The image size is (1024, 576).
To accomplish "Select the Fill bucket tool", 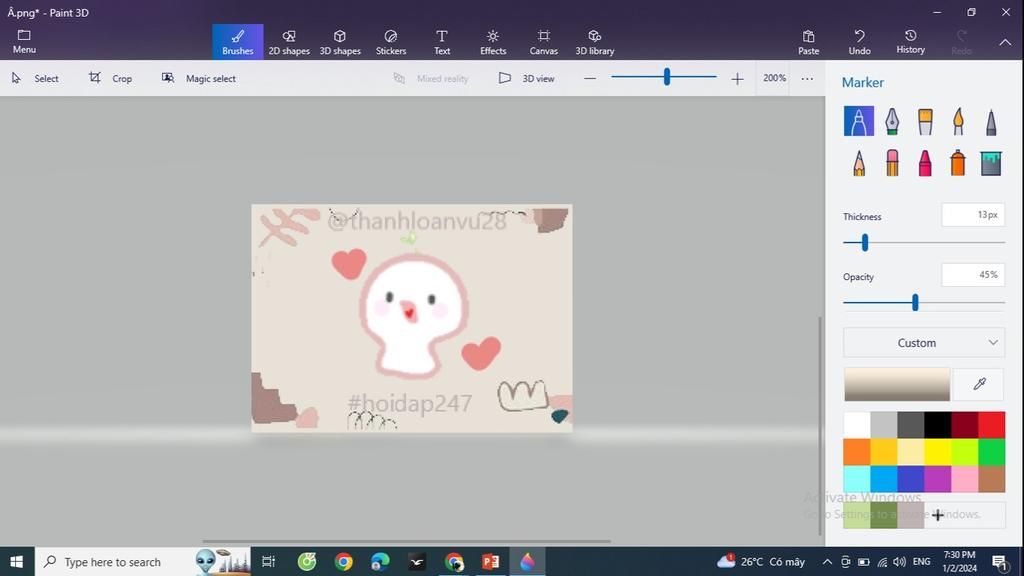I will [991, 163].
